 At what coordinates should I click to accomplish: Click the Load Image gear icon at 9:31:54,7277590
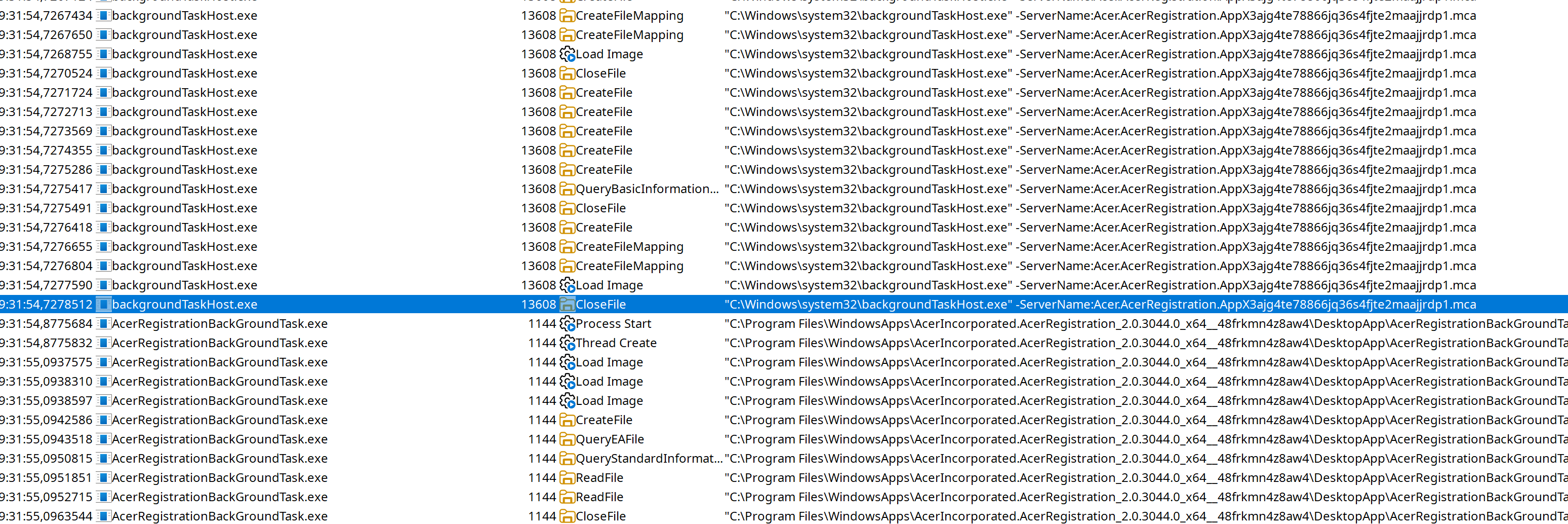pos(567,285)
